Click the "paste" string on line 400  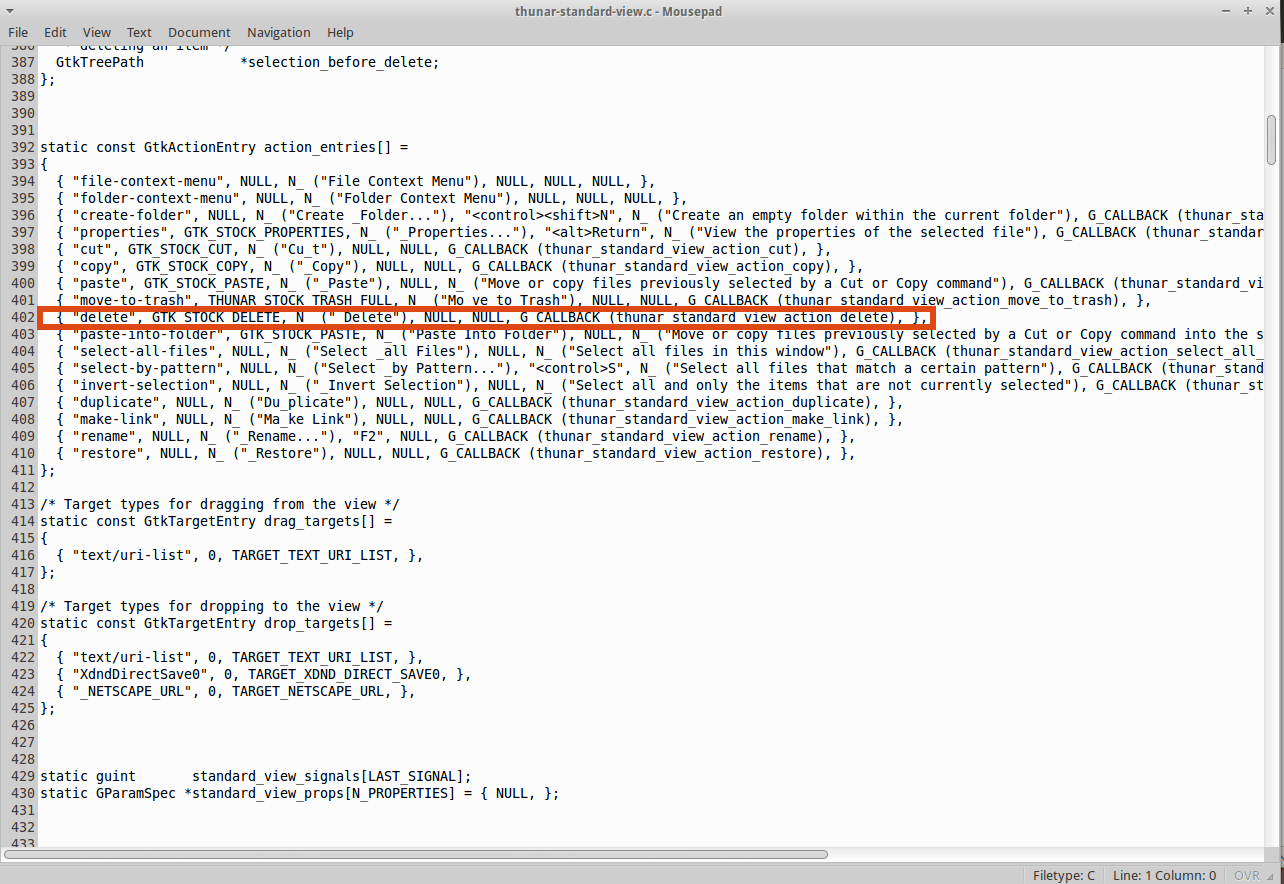click(x=100, y=283)
